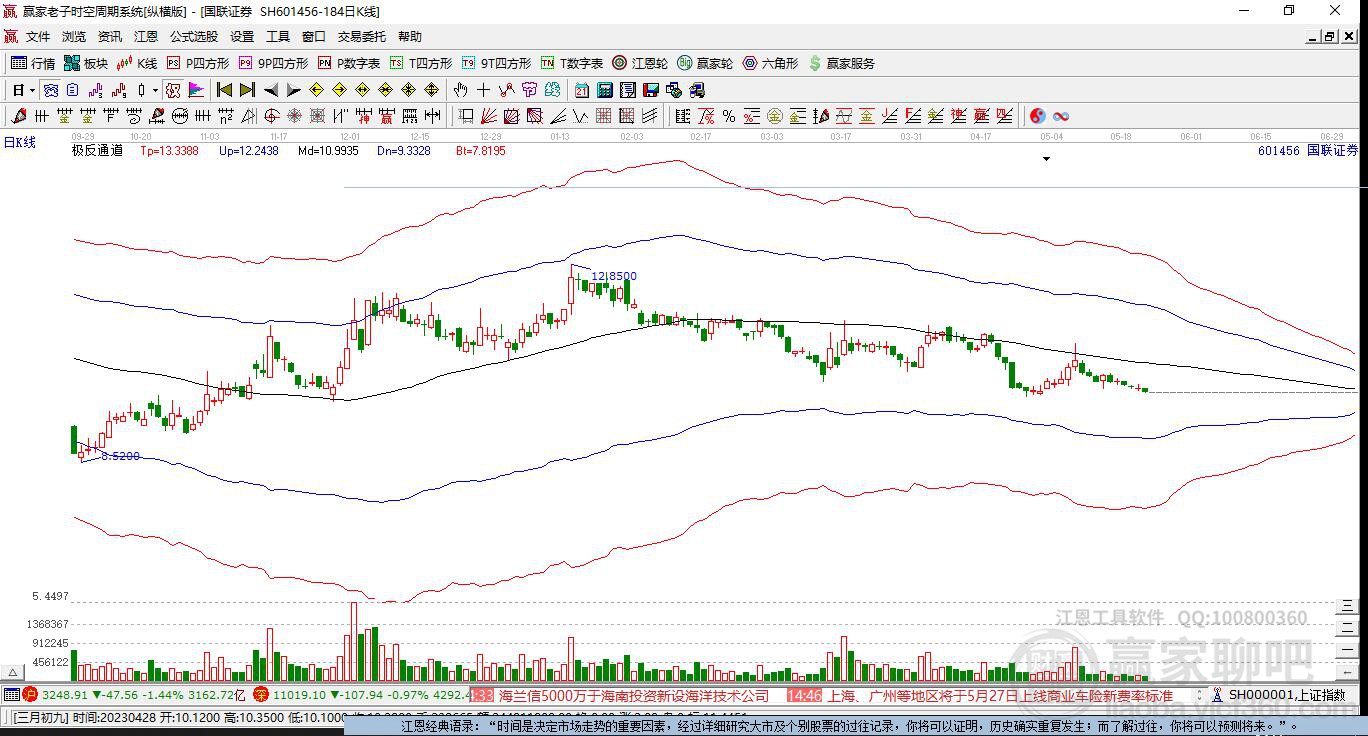
Task: Select the percent line drawing tool
Action: coord(729,116)
